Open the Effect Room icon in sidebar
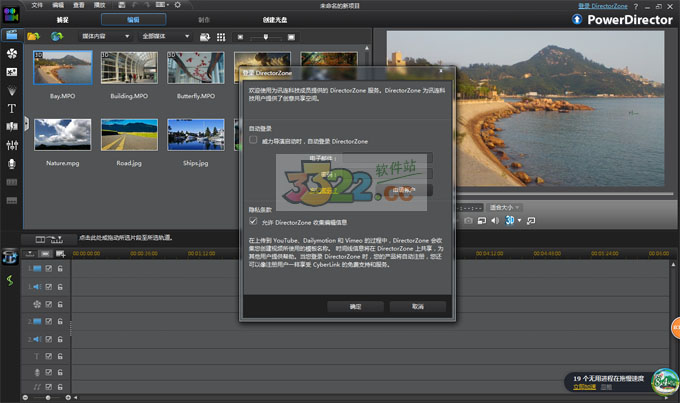Image resolution: width=680 pixels, height=403 pixels. coord(12,53)
